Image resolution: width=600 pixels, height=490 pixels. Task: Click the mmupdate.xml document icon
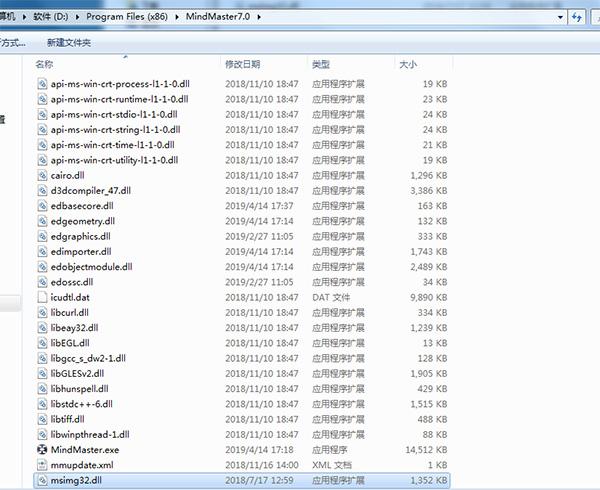click(x=42, y=465)
